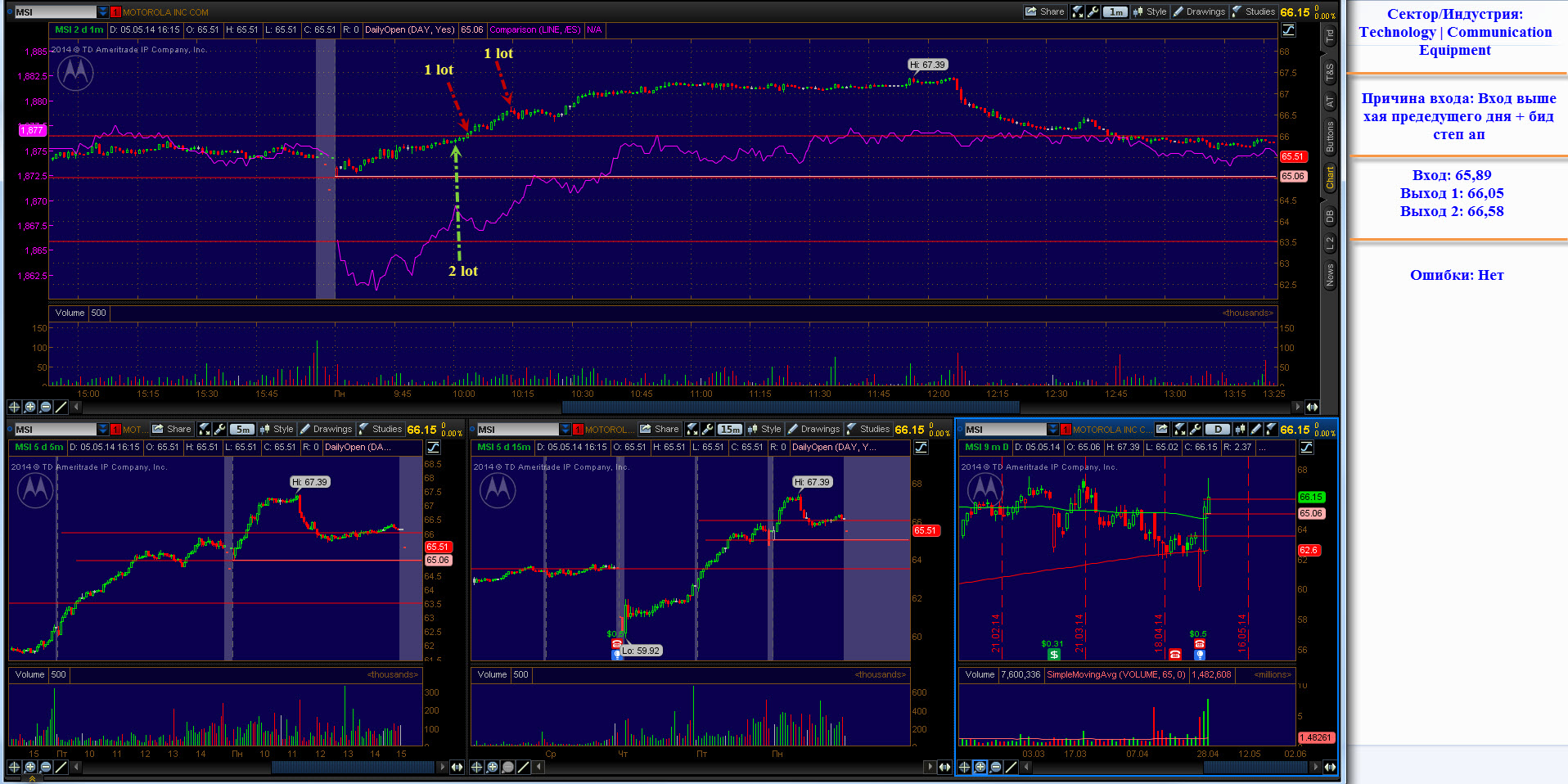Click green dividend dollar icon on daily chart
Screen dimensions: 1568x784
coord(1053,654)
